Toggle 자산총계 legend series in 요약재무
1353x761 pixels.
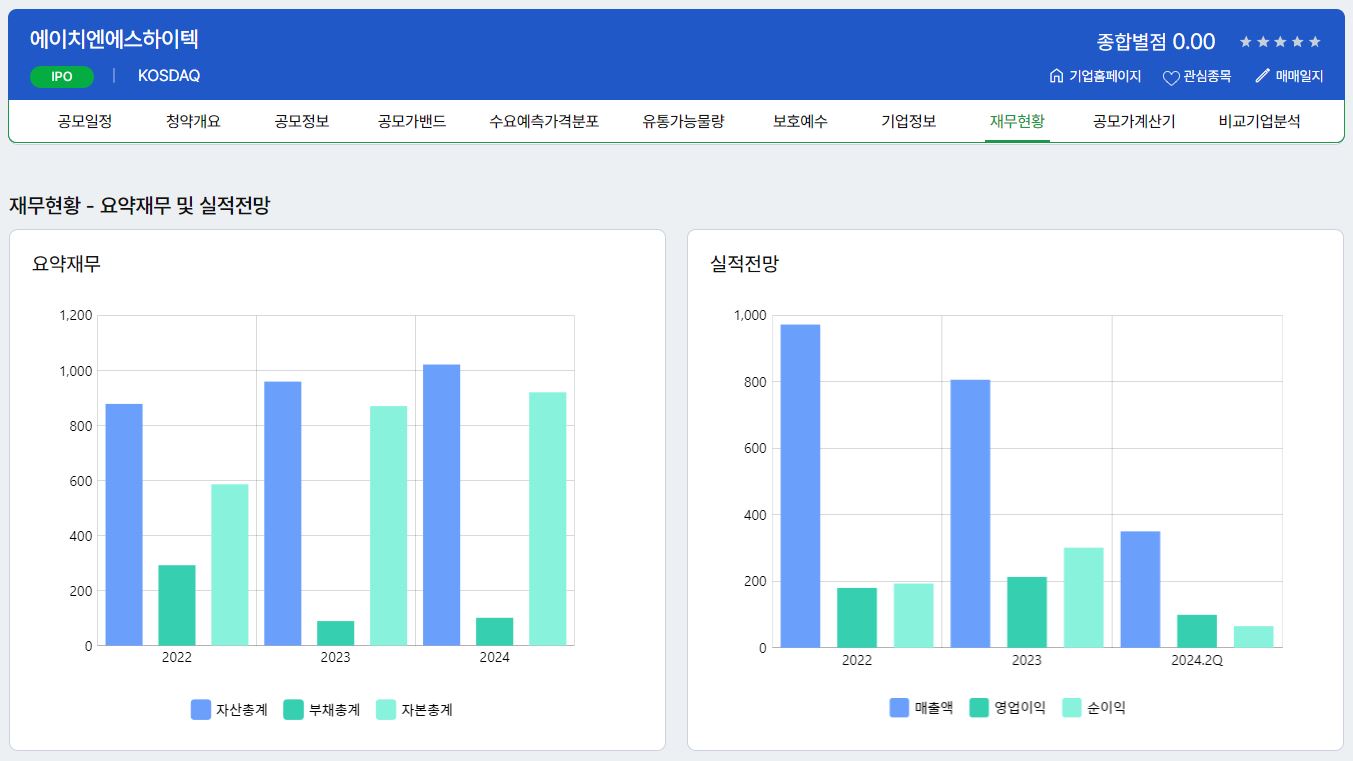230,710
